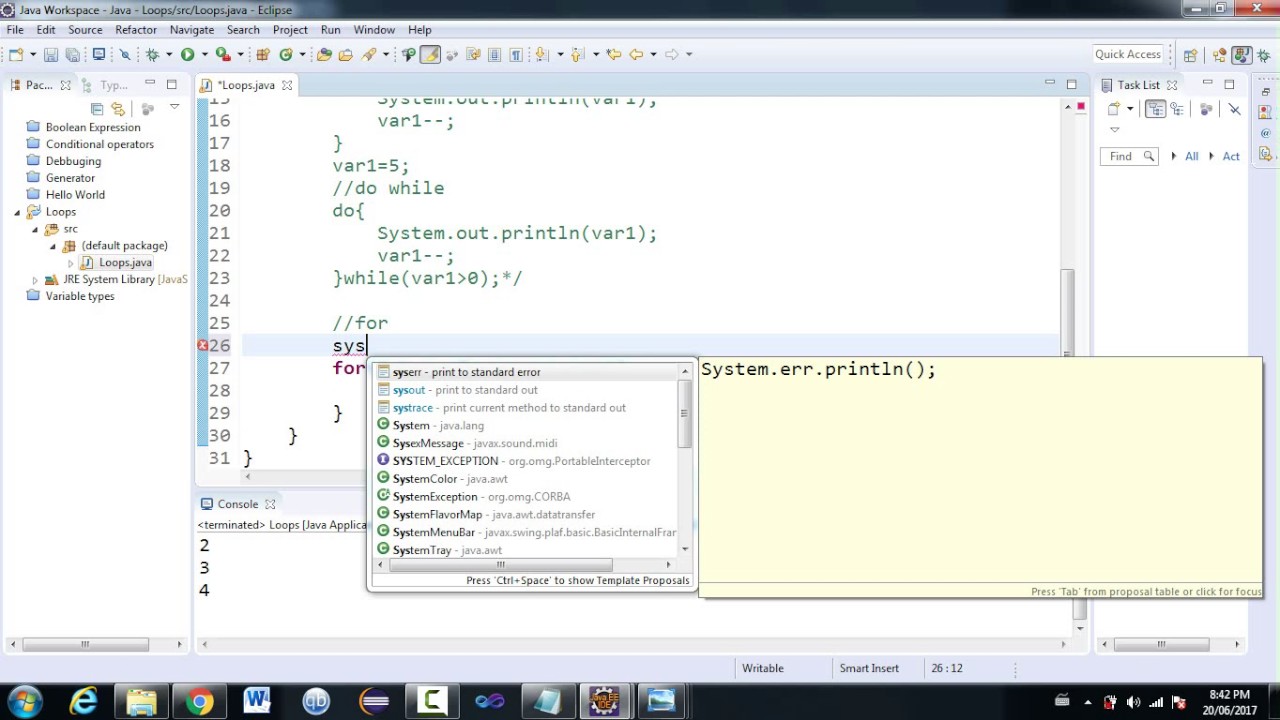Select Variable types project in Package Explorer
1280x720 pixels.
pos(80,296)
